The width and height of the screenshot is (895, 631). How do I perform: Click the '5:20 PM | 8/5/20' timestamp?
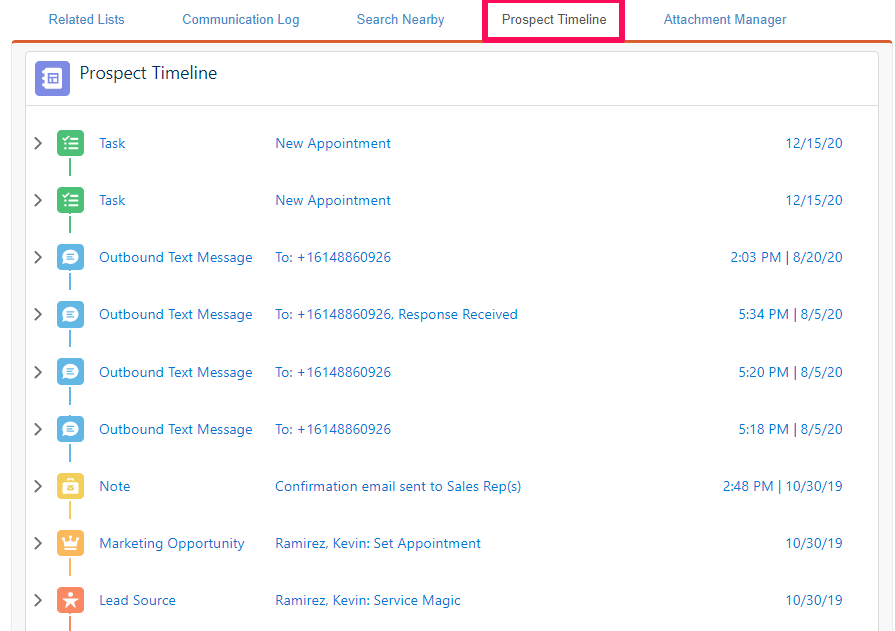pyautogui.click(x=791, y=372)
